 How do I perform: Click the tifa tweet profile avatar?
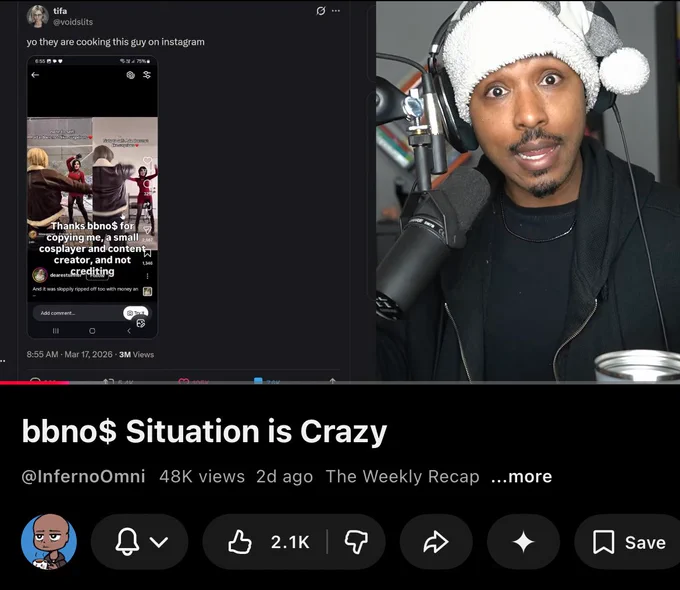(38, 16)
